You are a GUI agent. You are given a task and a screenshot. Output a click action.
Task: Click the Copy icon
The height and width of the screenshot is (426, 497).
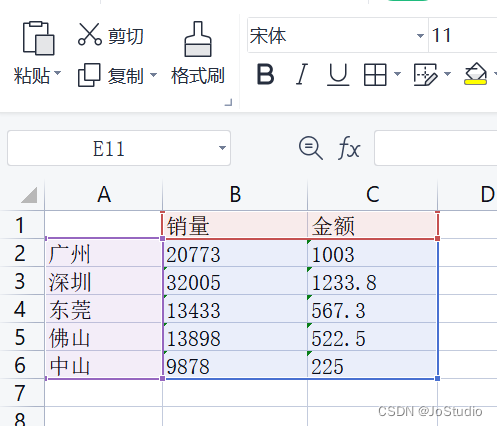89,75
